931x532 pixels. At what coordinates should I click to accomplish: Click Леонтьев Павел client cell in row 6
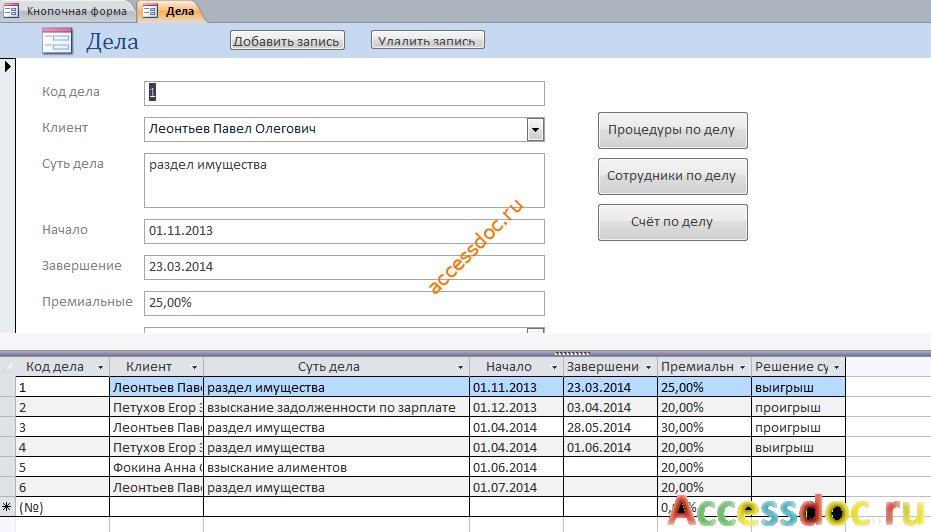[157, 487]
